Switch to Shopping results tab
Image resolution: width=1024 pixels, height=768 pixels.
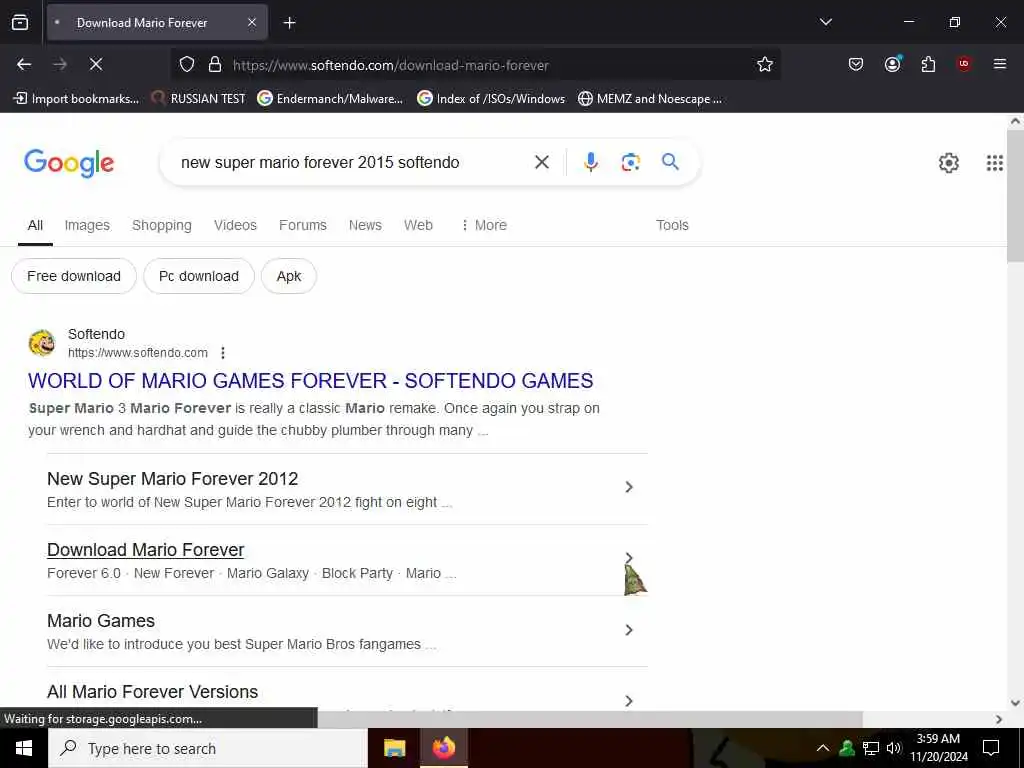point(162,225)
